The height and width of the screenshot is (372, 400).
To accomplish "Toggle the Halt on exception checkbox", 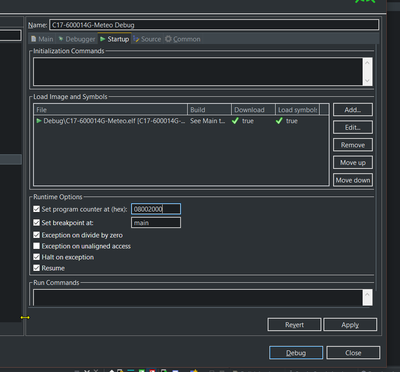I will 37,257.
